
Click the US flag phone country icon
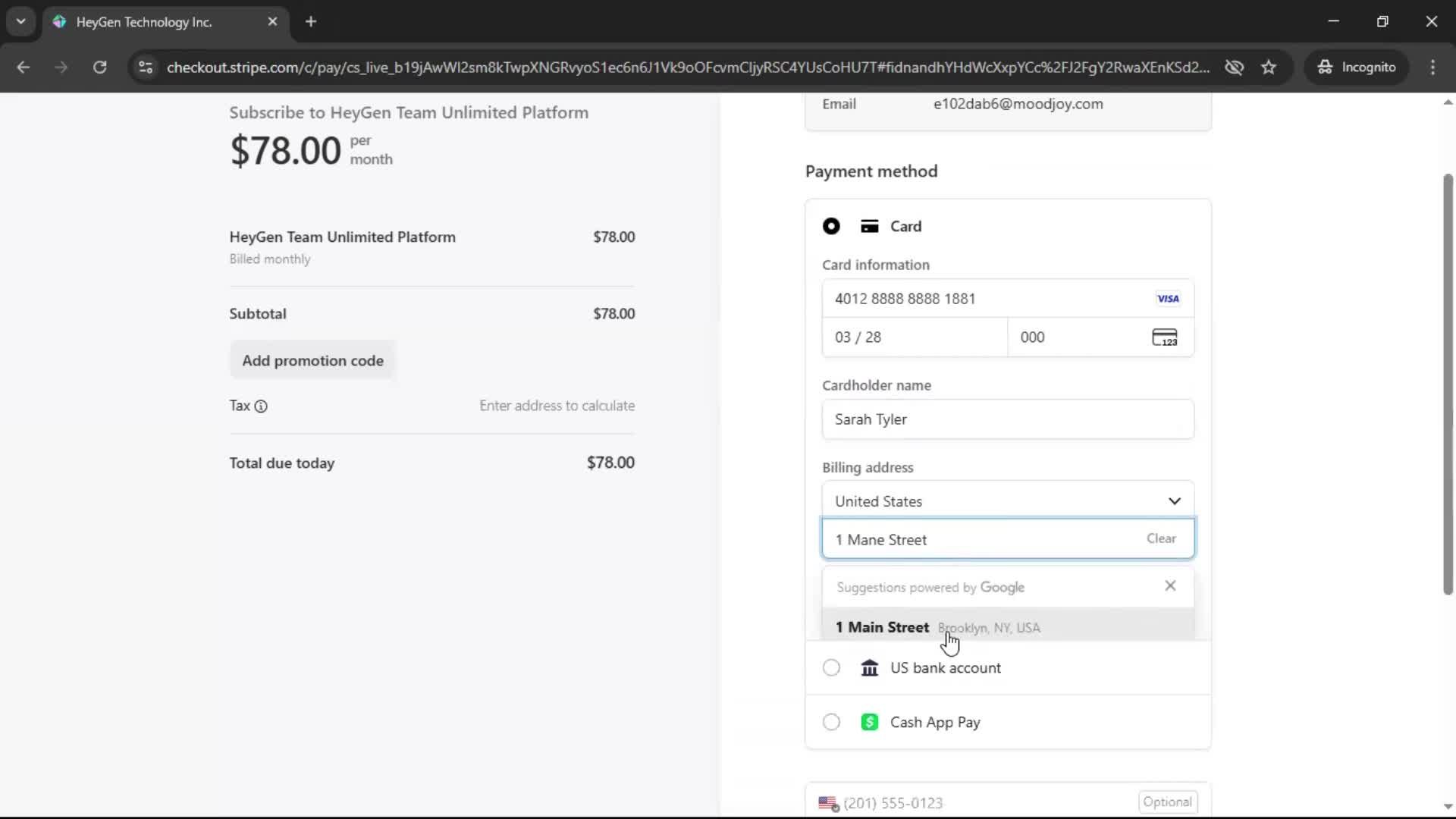828,803
